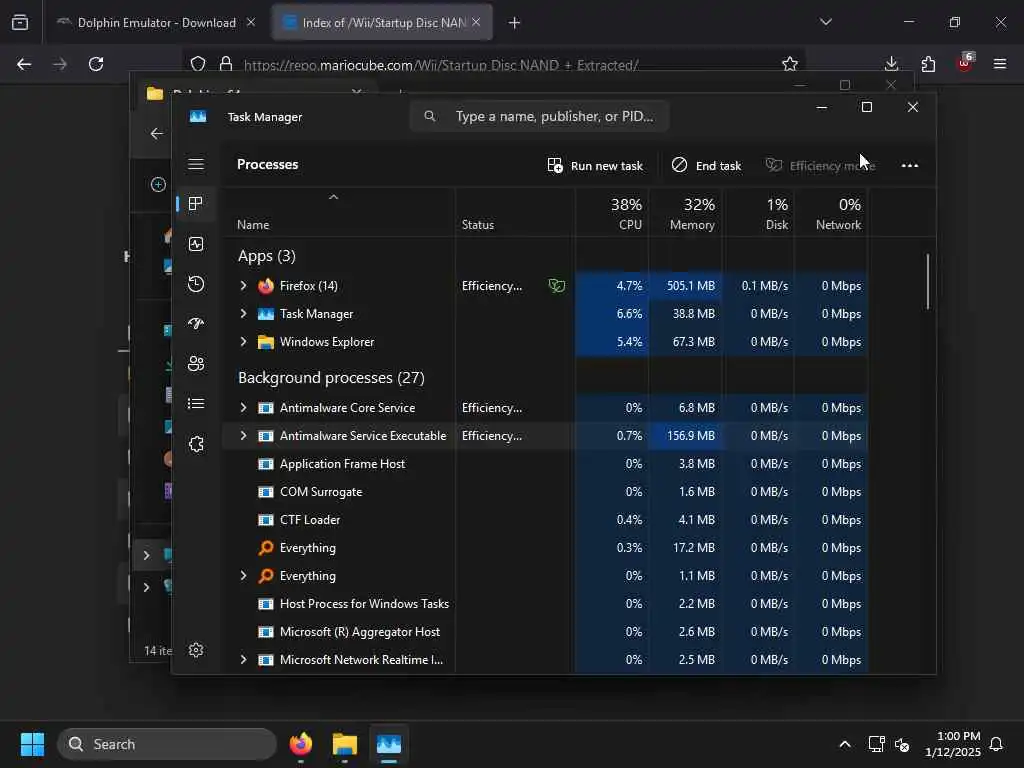This screenshot has width=1024, height=768.
Task: Click the Task Manager taskbar icon
Action: coord(389,744)
